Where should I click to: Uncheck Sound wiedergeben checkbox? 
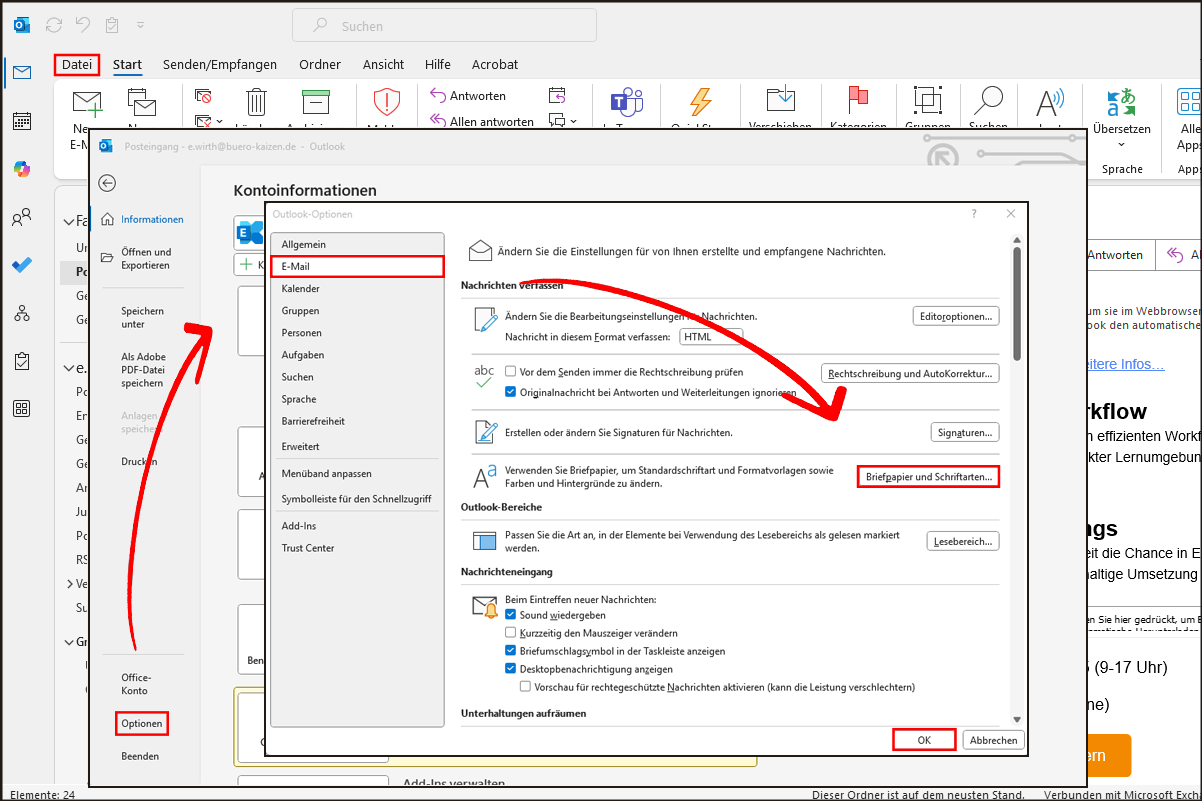pos(511,615)
